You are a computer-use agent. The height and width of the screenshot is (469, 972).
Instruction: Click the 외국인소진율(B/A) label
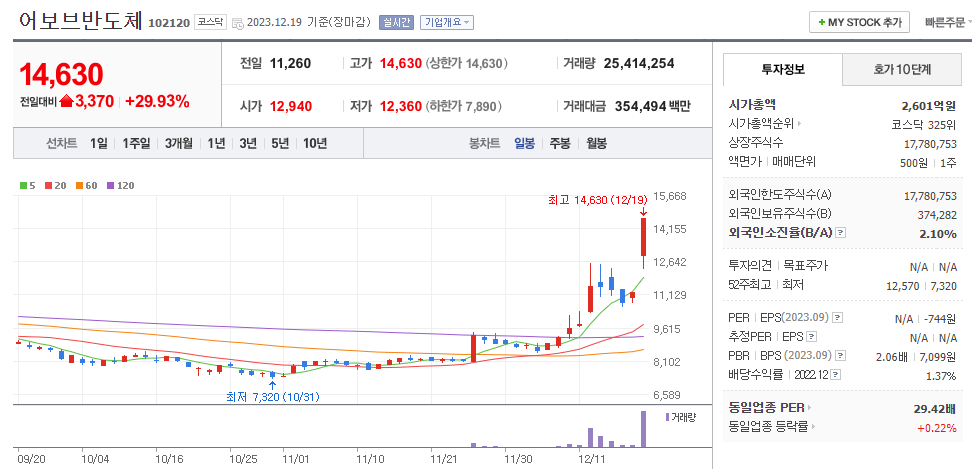[x=780, y=233]
